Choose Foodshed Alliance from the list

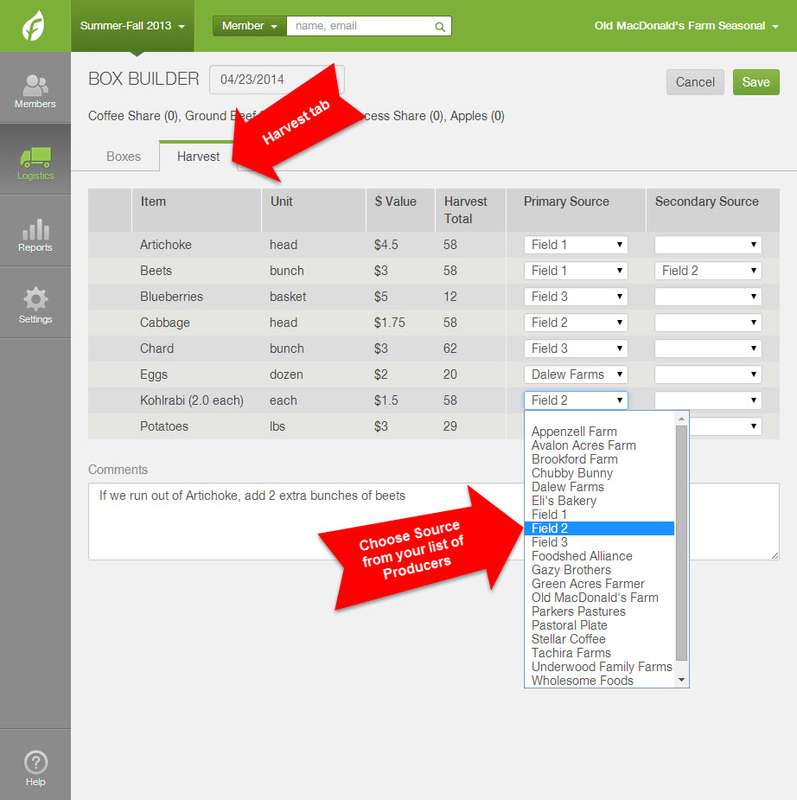(600, 556)
